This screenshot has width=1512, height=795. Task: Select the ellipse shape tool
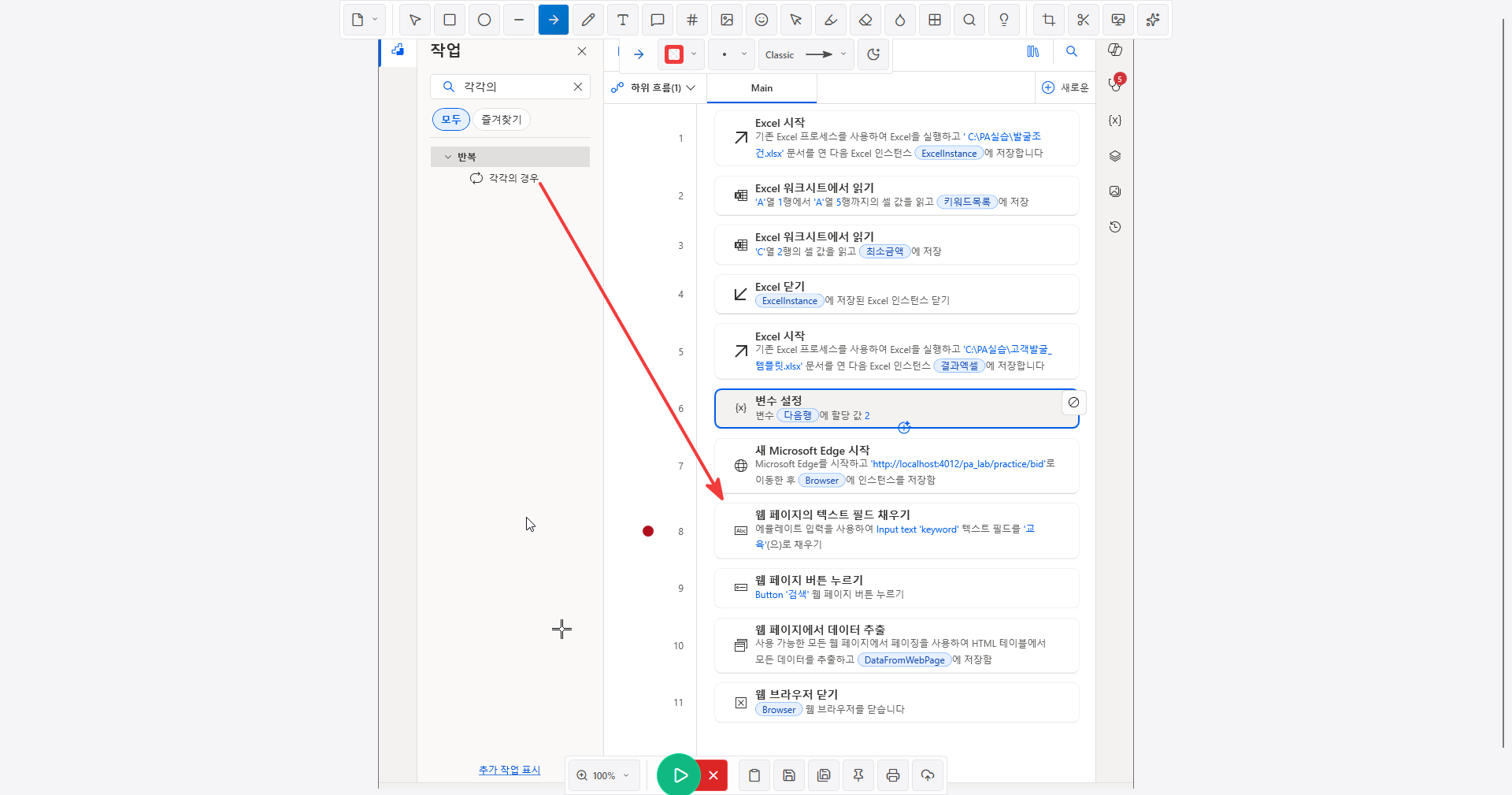pyautogui.click(x=484, y=20)
